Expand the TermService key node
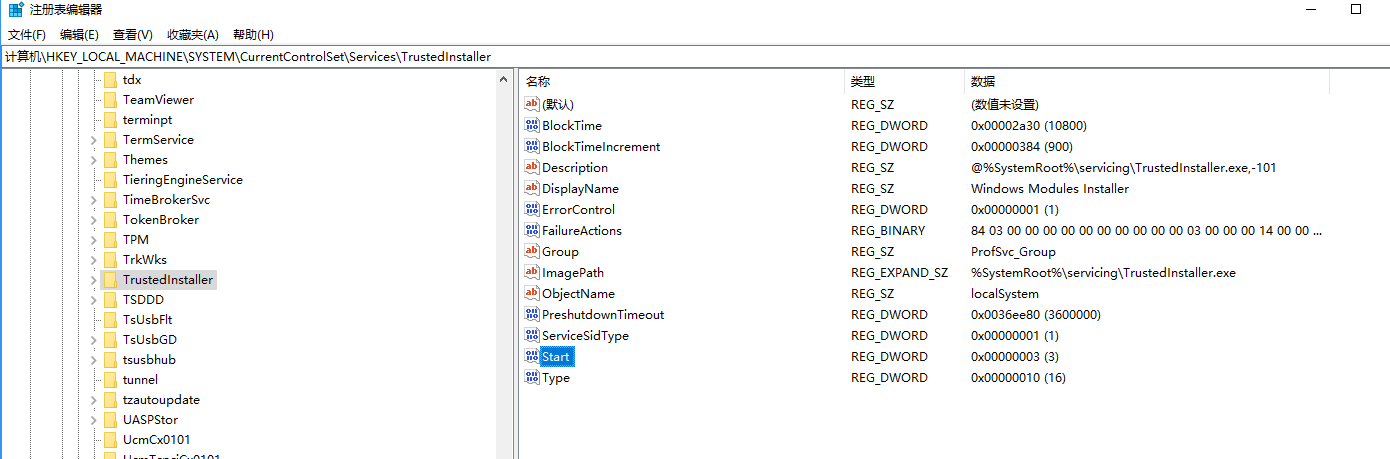This screenshot has width=1390, height=459. coord(93,140)
